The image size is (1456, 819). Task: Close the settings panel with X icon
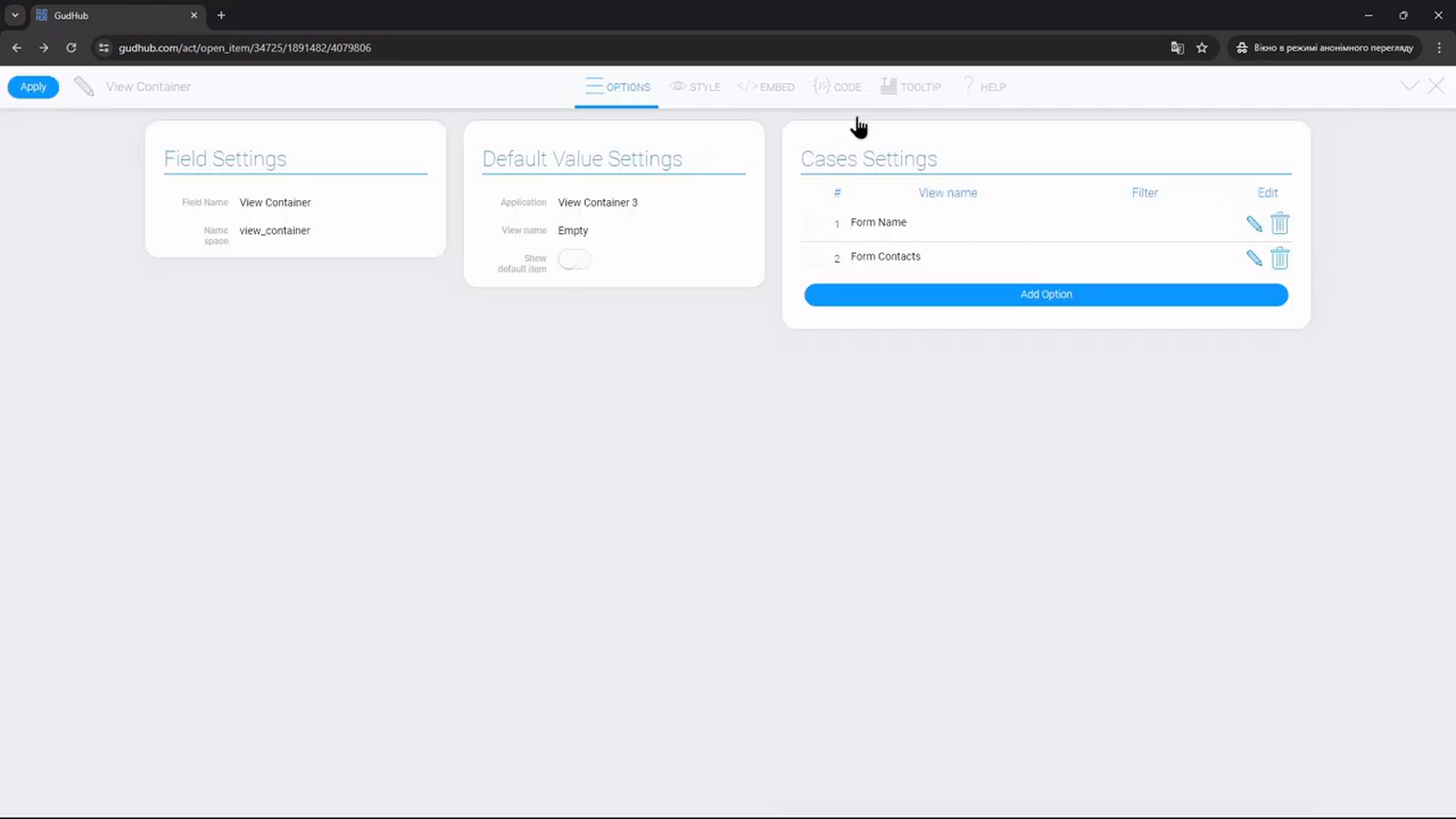pos(1436,86)
